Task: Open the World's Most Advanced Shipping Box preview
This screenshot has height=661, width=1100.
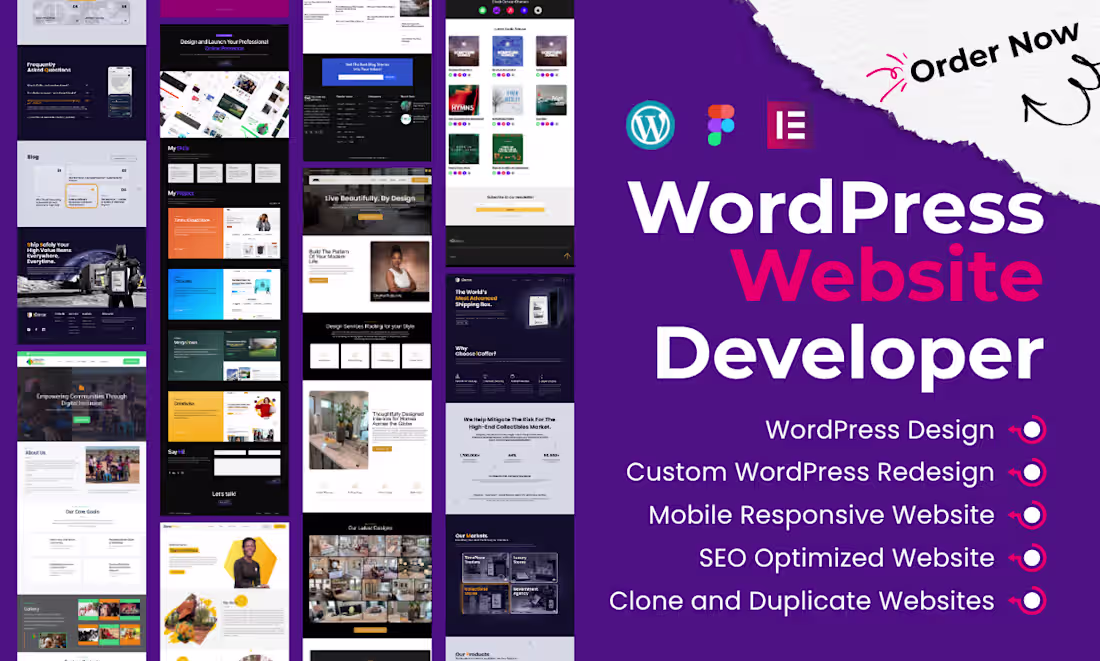Action: [510, 306]
